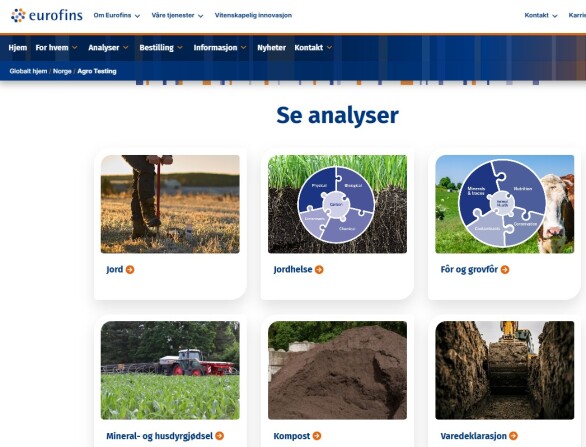
Task: Click the Jordhelse puzzle diagram image
Action: coord(337,204)
